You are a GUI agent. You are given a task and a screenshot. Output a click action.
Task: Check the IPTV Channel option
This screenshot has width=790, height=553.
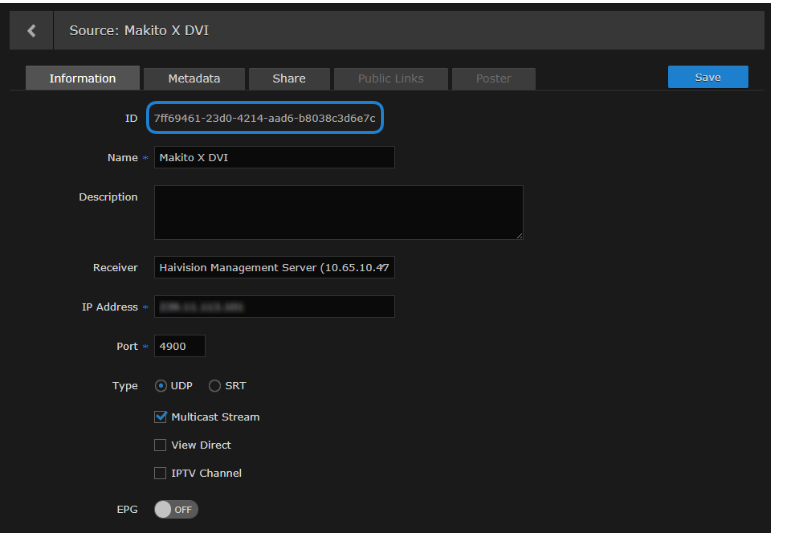click(x=160, y=473)
